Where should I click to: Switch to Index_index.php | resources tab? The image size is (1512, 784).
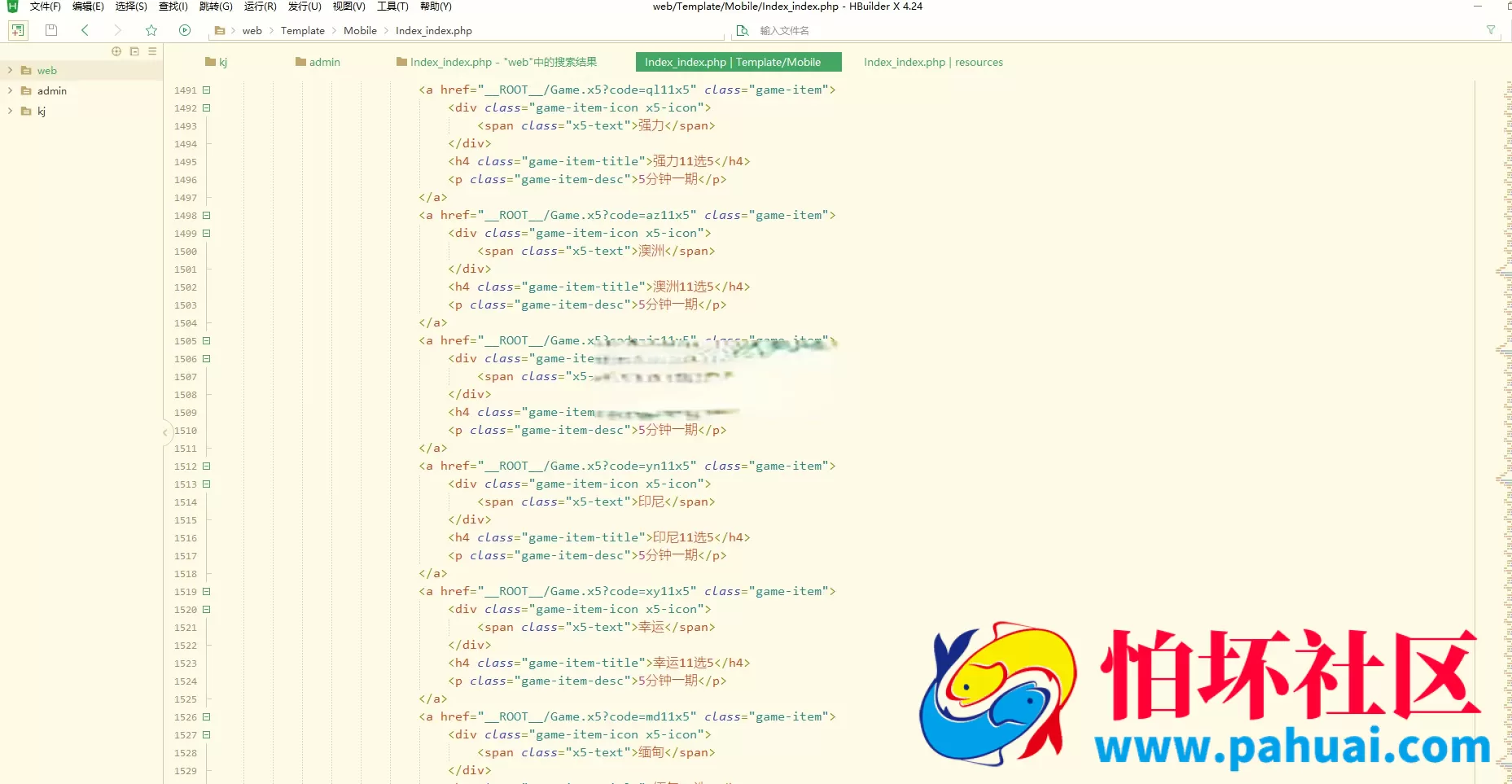point(933,62)
